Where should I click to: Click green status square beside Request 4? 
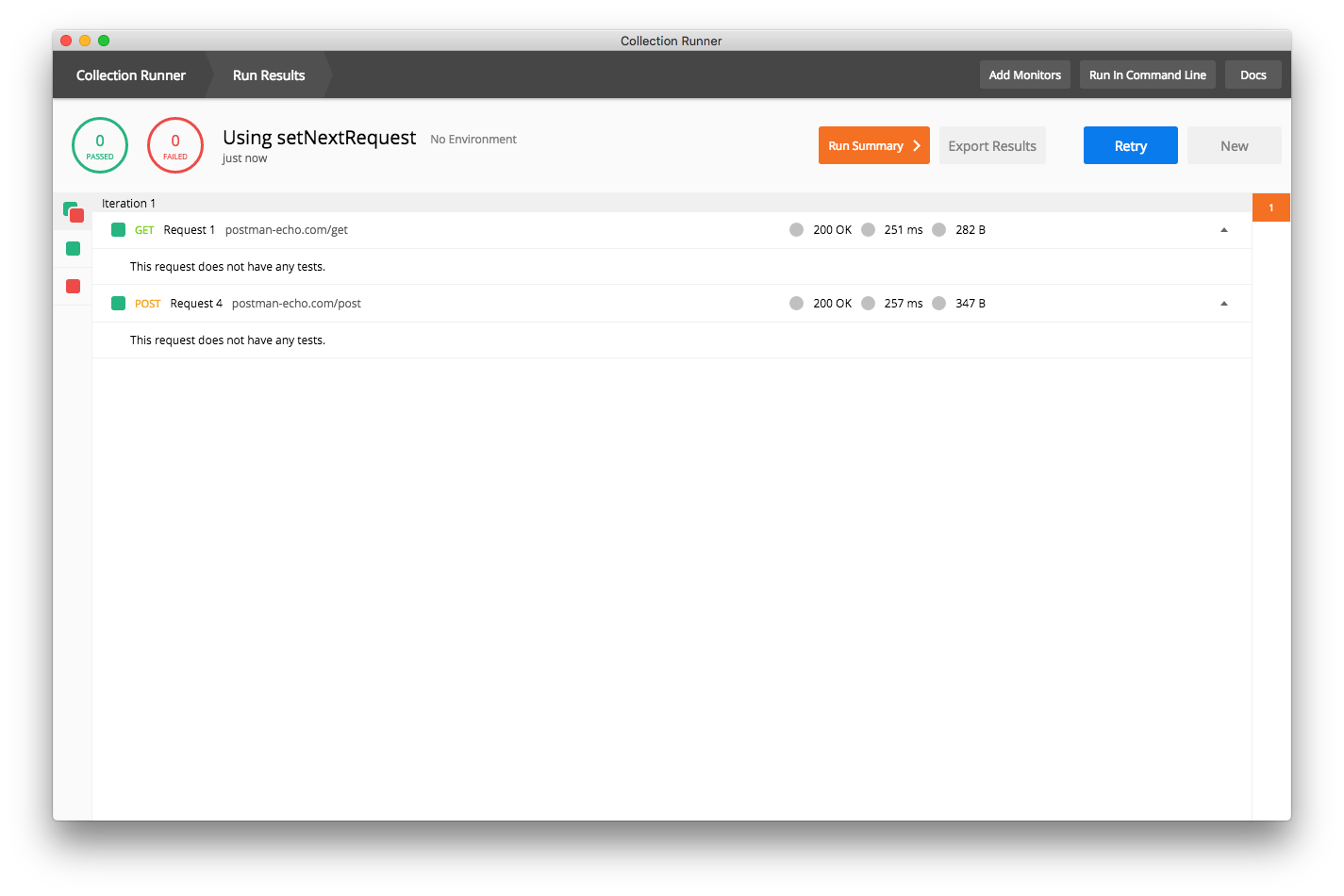[118, 304]
